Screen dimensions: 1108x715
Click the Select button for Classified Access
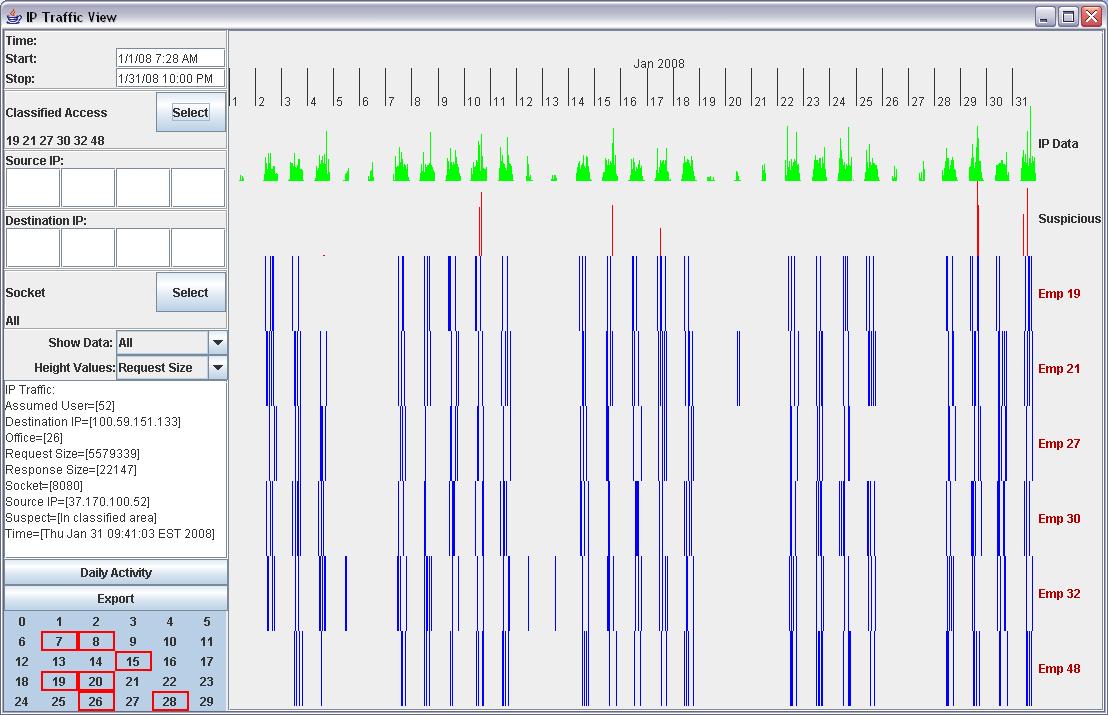[x=190, y=112]
